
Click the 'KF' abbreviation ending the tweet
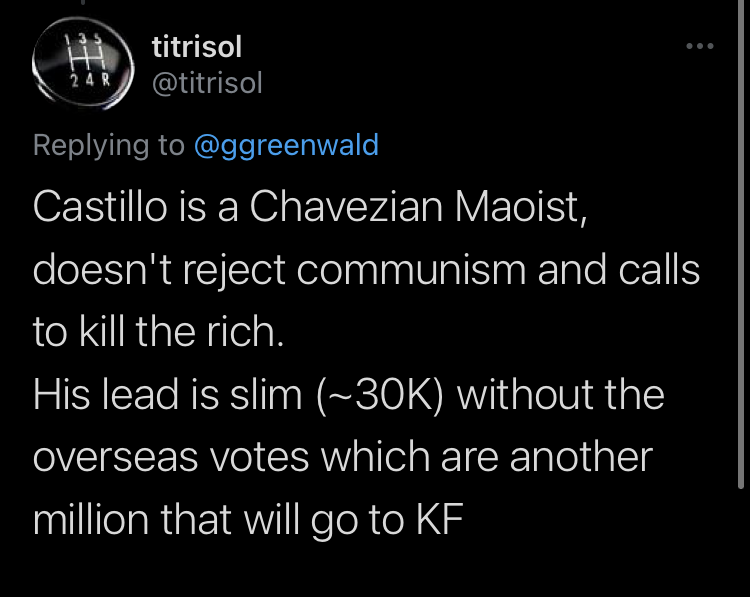pyautogui.click(x=439, y=519)
